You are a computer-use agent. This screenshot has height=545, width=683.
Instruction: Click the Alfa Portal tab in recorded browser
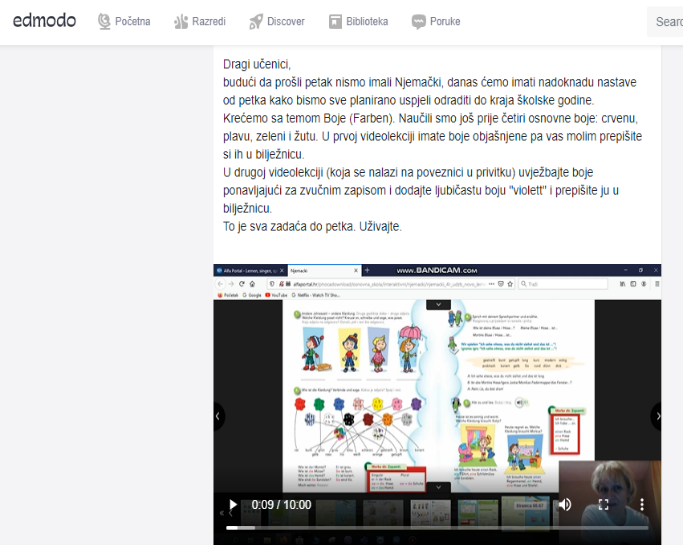[250, 271]
